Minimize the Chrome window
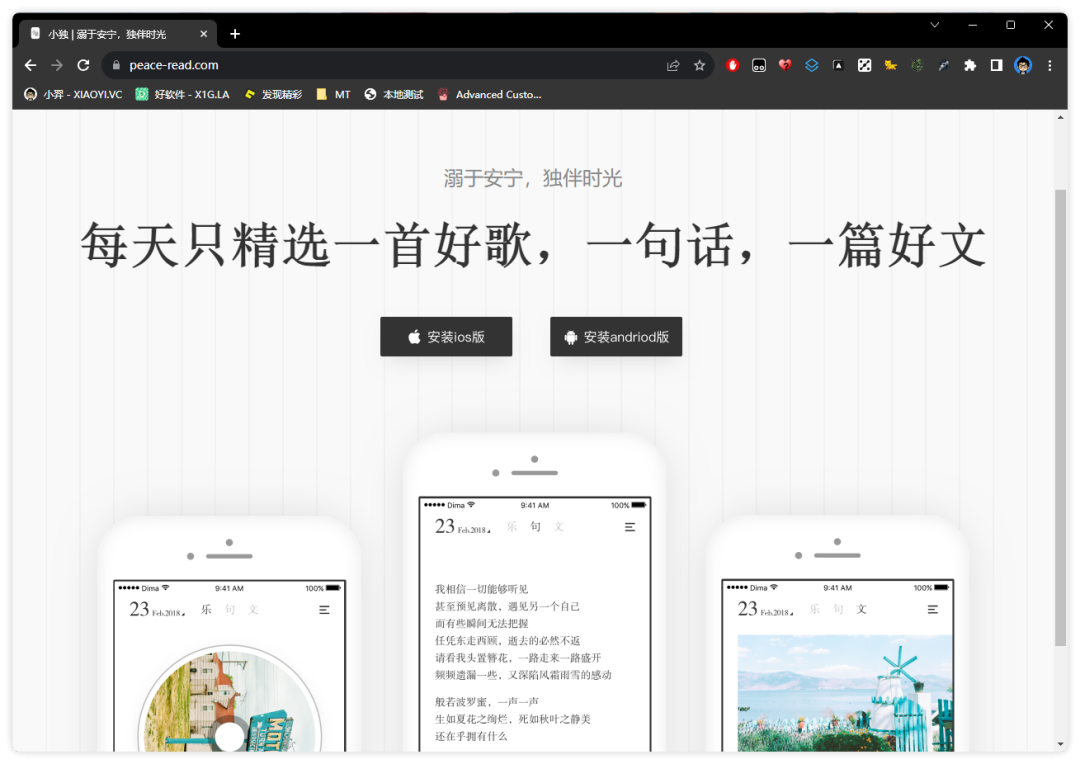The height and width of the screenshot is (764, 1080). point(973,25)
